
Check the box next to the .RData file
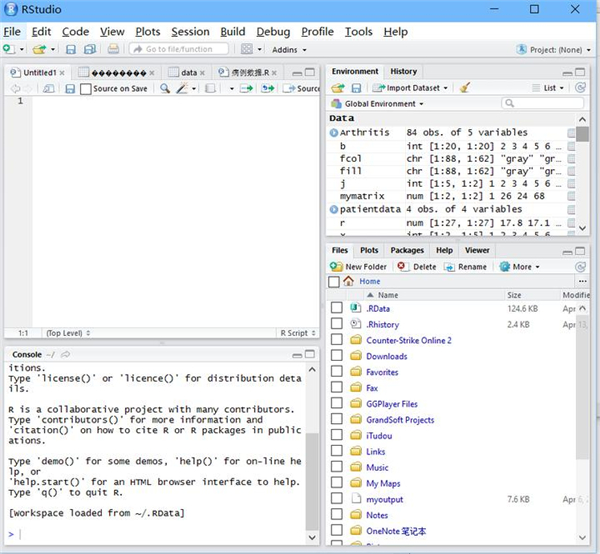pyautogui.click(x=337, y=308)
